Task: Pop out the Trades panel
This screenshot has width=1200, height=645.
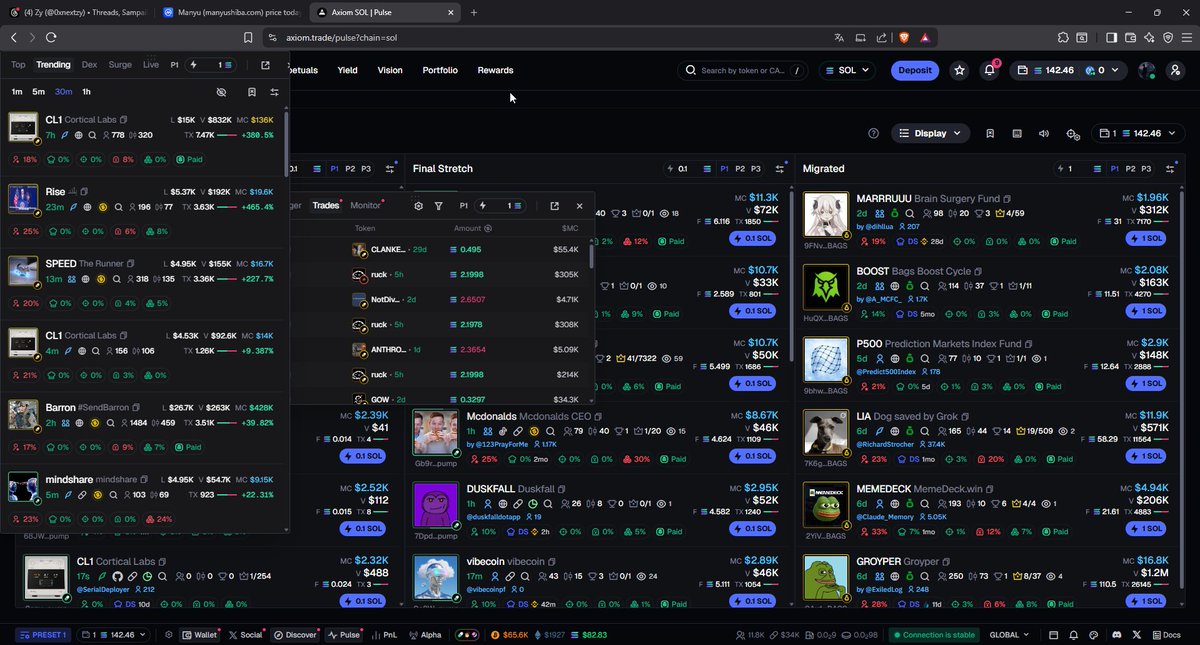Action: [x=554, y=205]
